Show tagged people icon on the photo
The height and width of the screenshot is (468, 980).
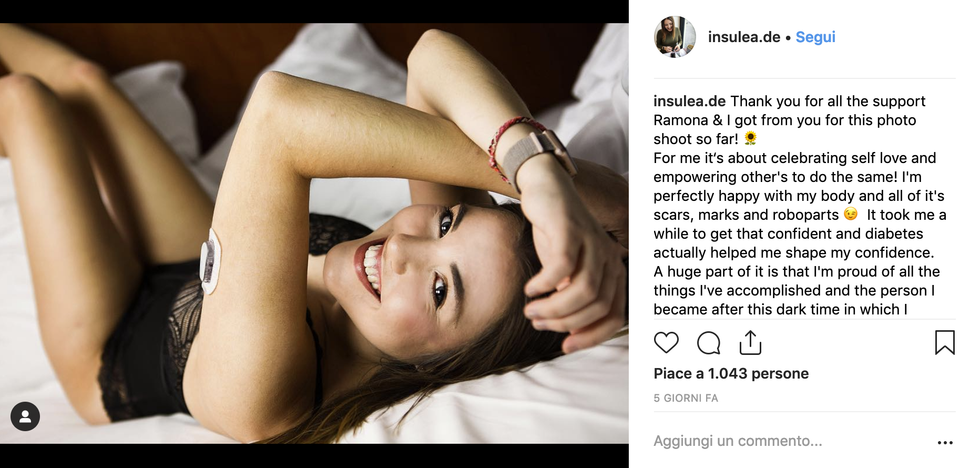click(x=25, y=416)
